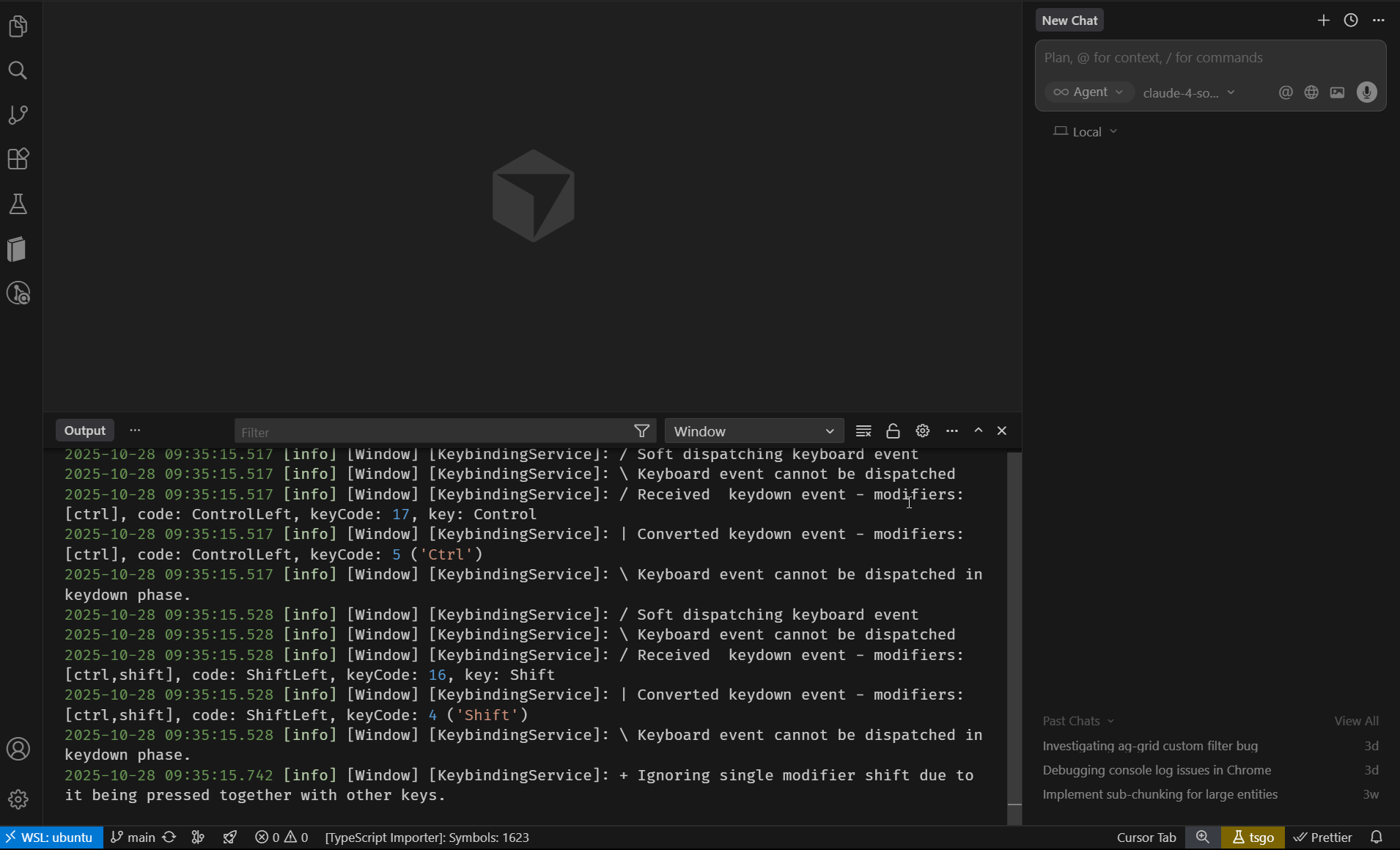Close the Output panel
The height and width of the screenshot is (850, 1400).
coord(1002,431)
